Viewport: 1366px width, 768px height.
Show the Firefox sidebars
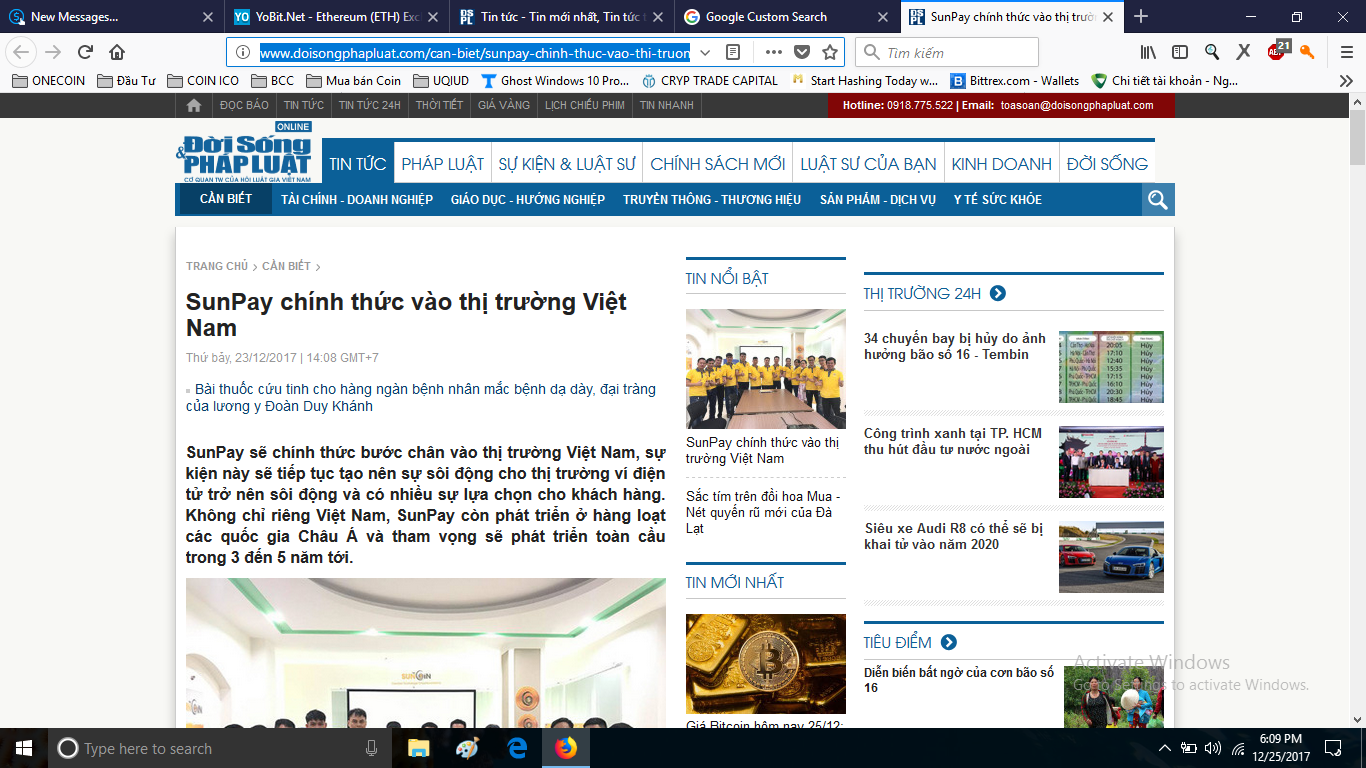coord(1180,52)
